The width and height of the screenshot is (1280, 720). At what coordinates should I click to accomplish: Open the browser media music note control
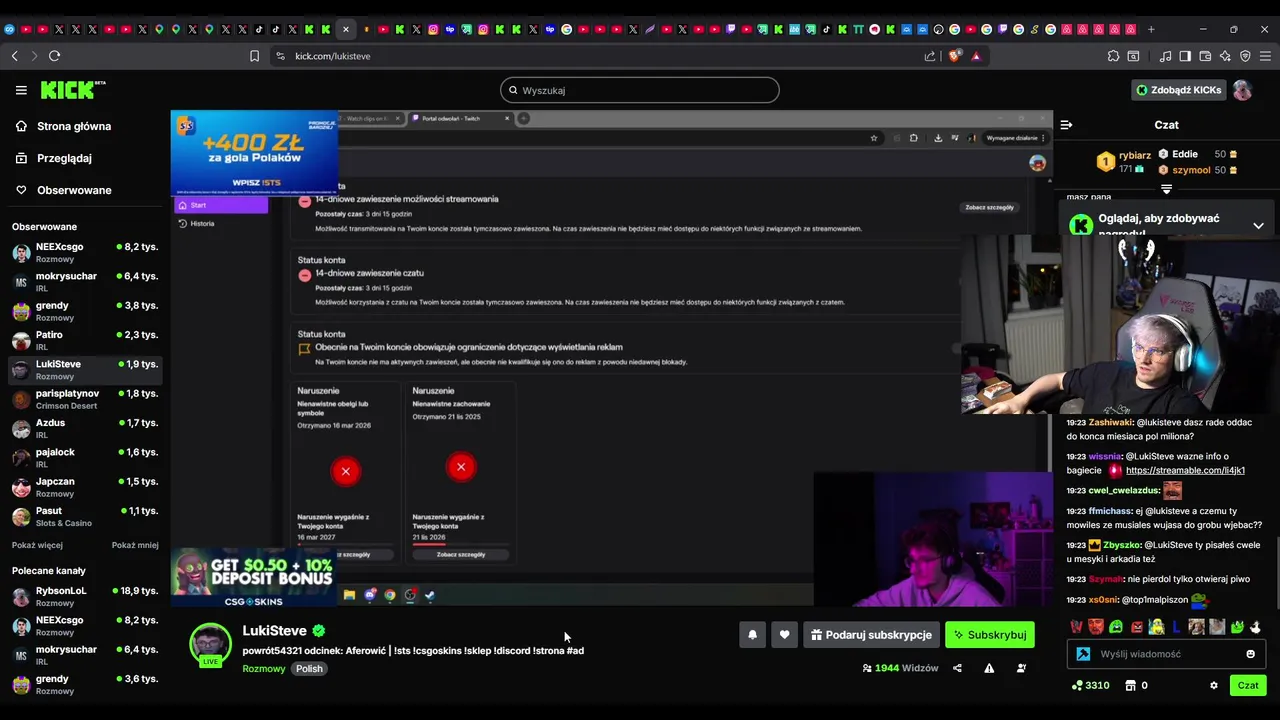point(1165,56)
